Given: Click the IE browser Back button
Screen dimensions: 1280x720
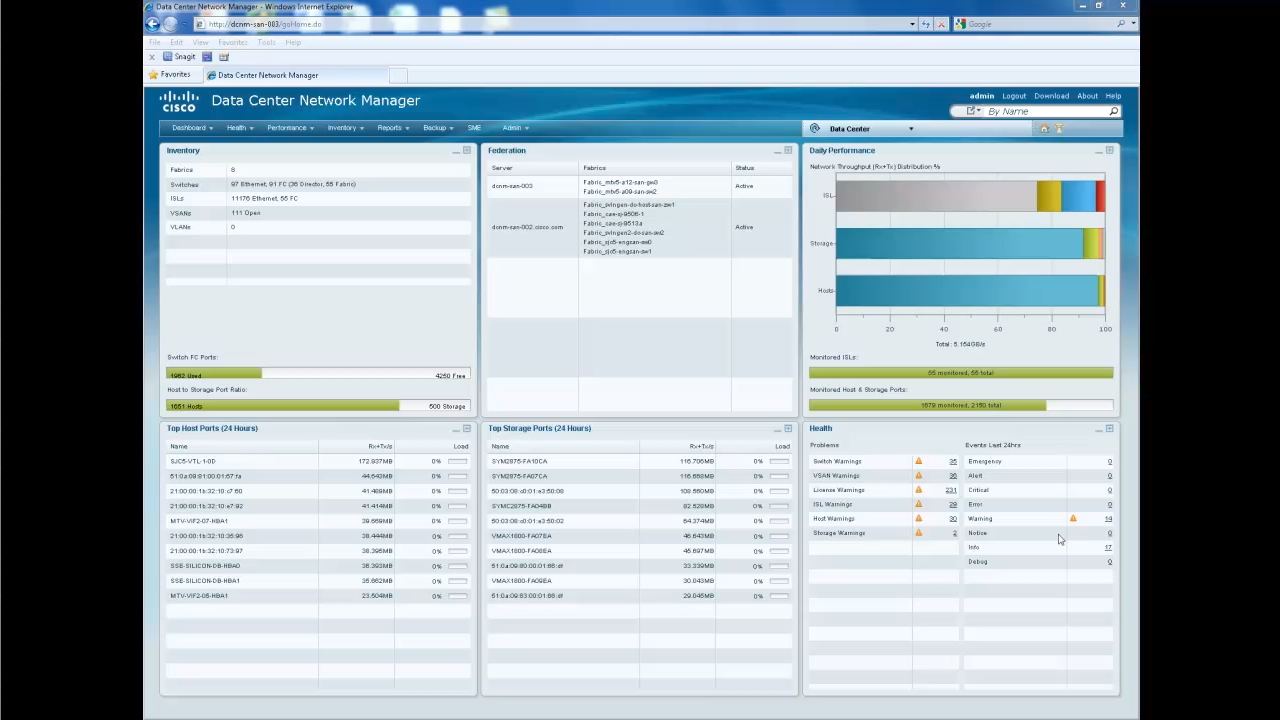Looking at the screenshot, I should point(153,24).
